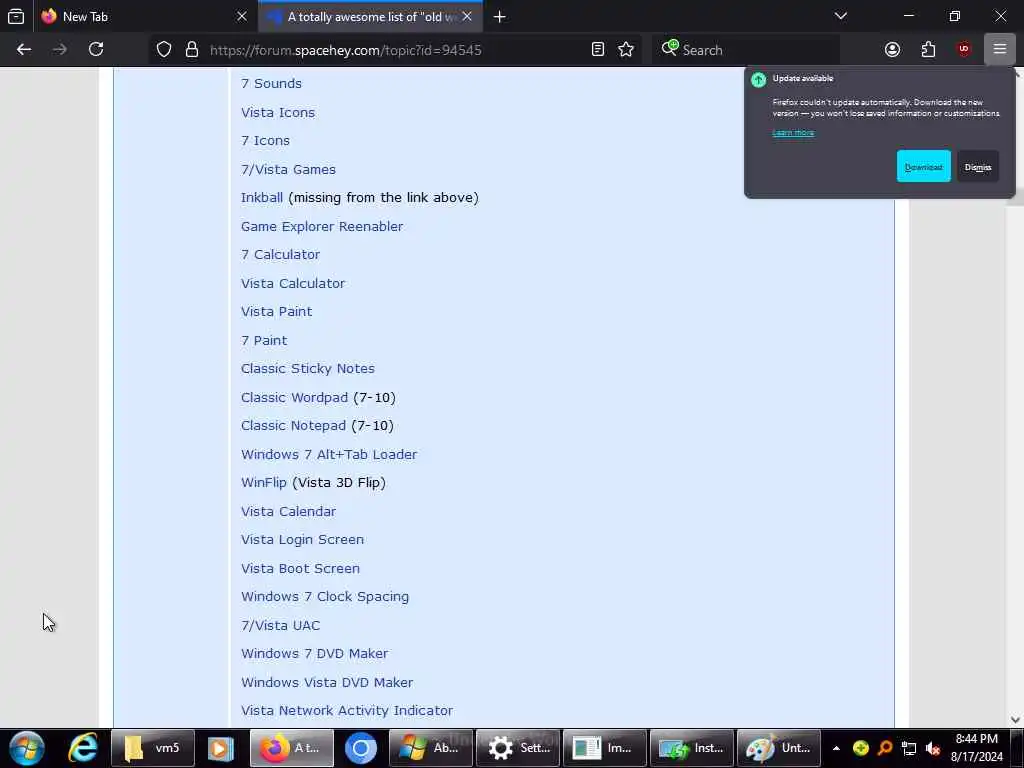Open the About Windows taskbar window

[x=430, y=748]
